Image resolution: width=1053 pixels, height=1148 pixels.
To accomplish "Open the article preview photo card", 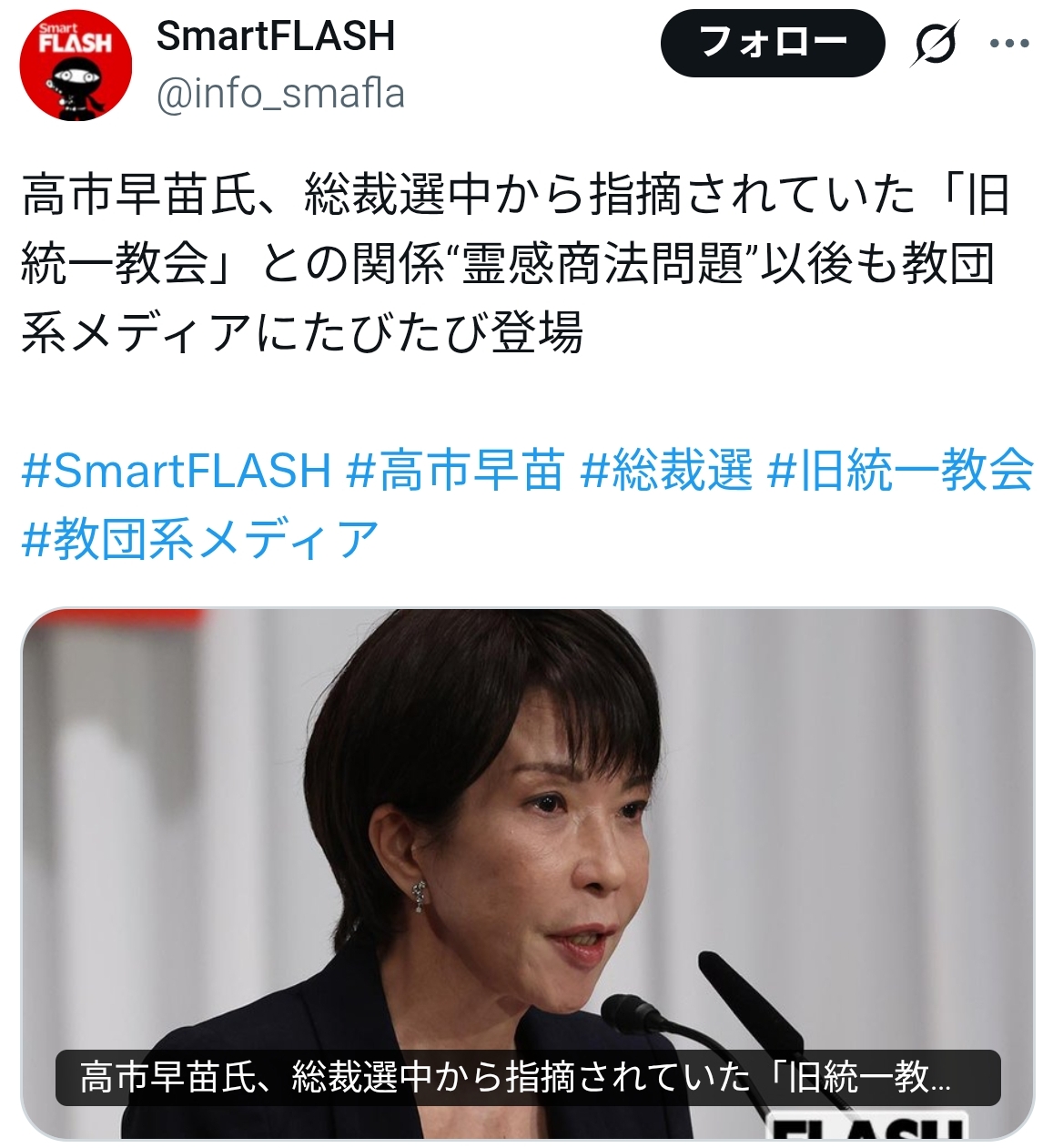I will (527, 874).
